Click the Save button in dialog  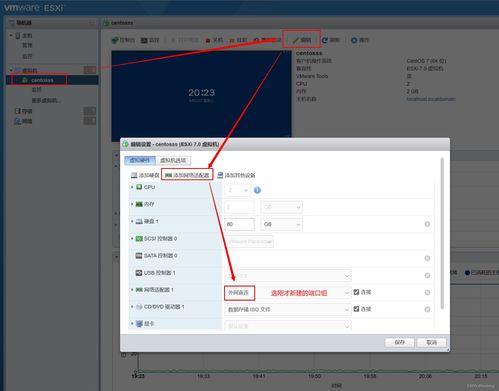(x=399, y=342)
